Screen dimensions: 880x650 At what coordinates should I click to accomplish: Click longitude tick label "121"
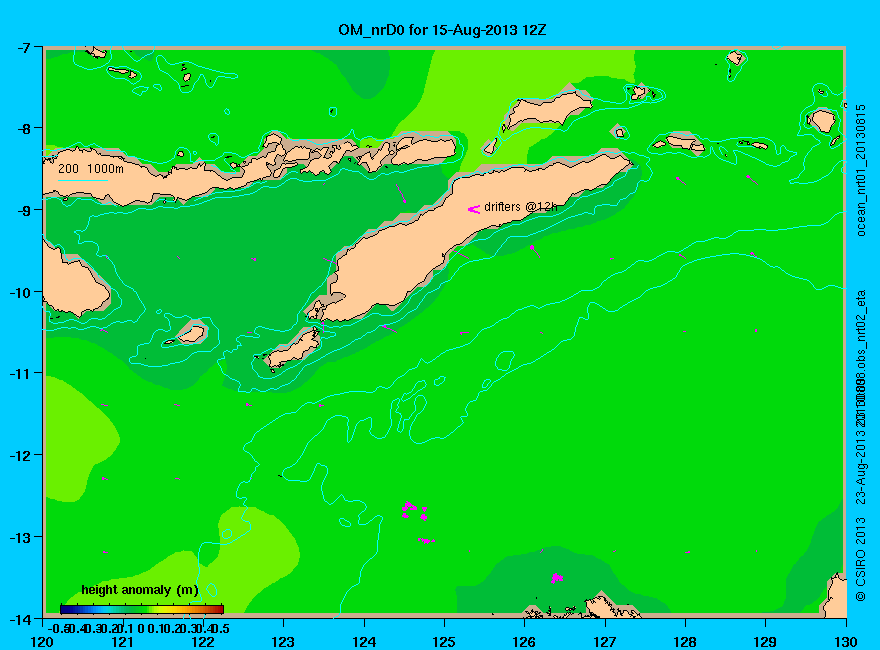(x=123, y=642)
